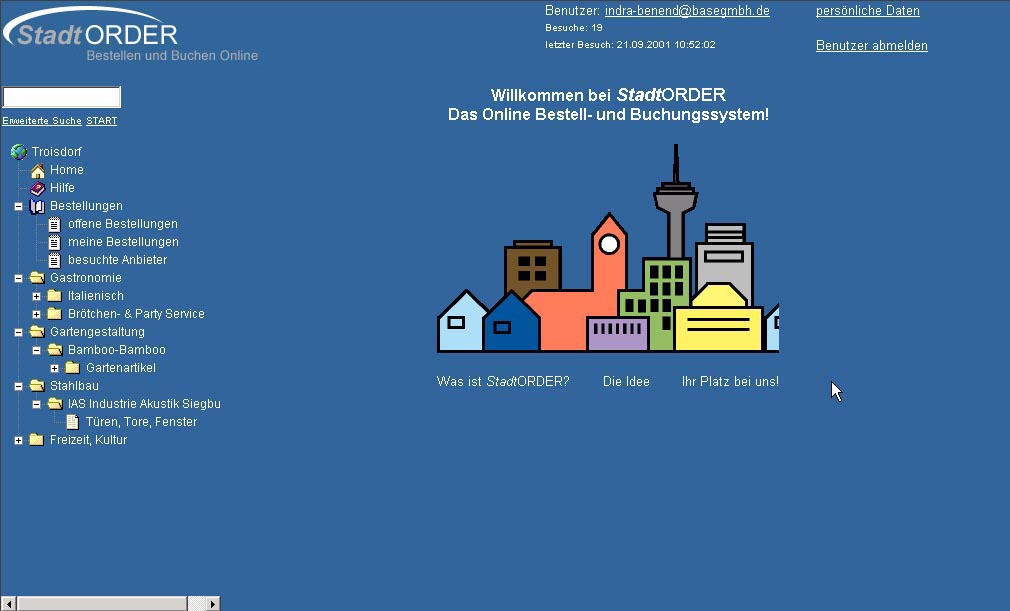Open the Erweiterte Suche link
The image size is (1010, 611).
point(42,121)
